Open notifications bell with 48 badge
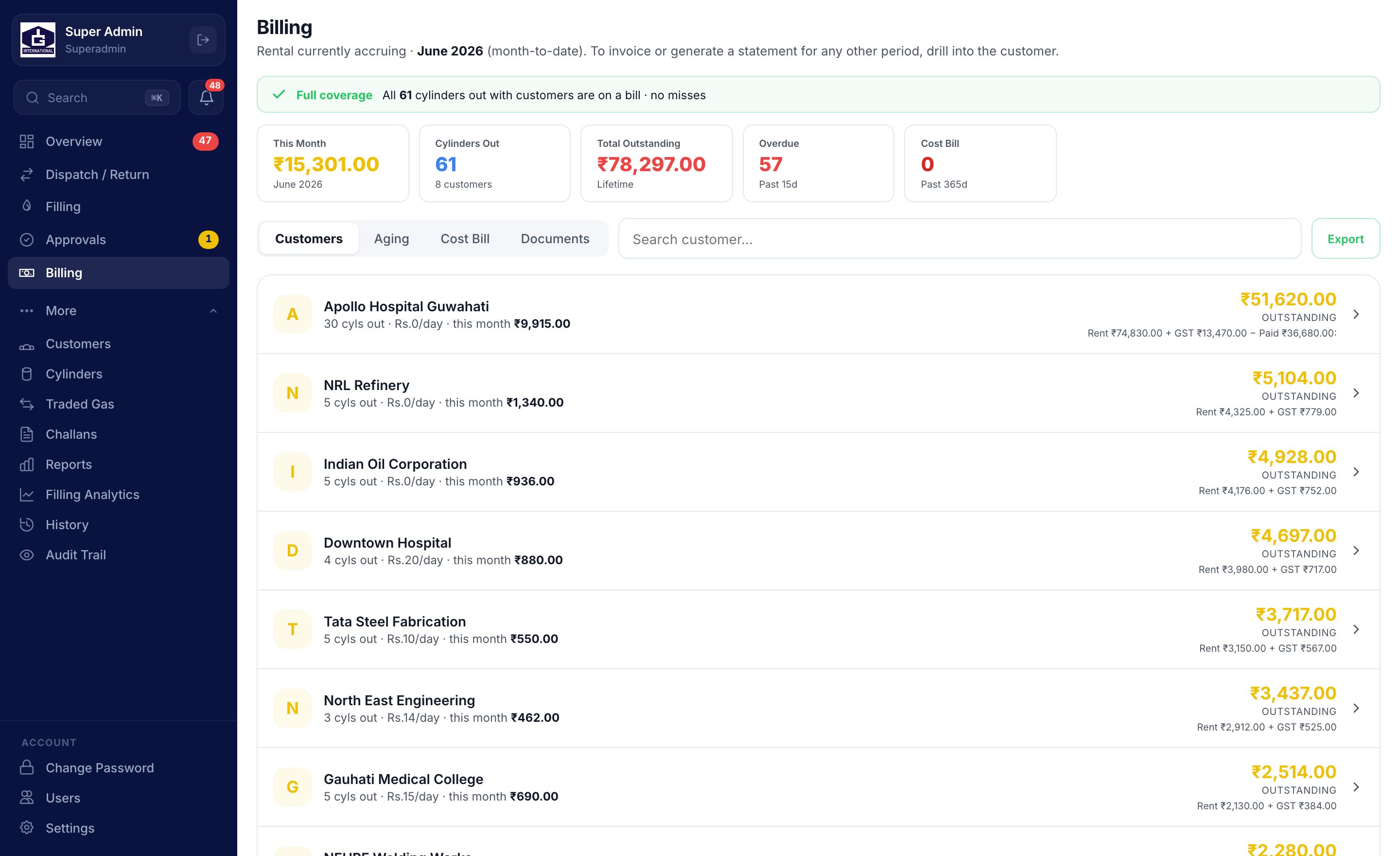Viewport: 1400px width, 856px height. point(206,97)
